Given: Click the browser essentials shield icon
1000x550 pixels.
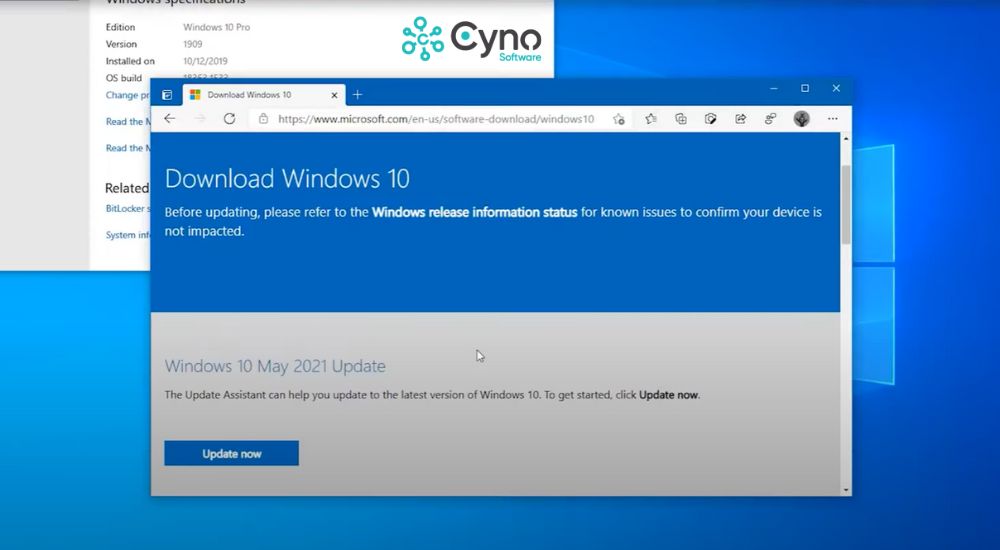Looking at the screenshot, I should click(710, 119).
